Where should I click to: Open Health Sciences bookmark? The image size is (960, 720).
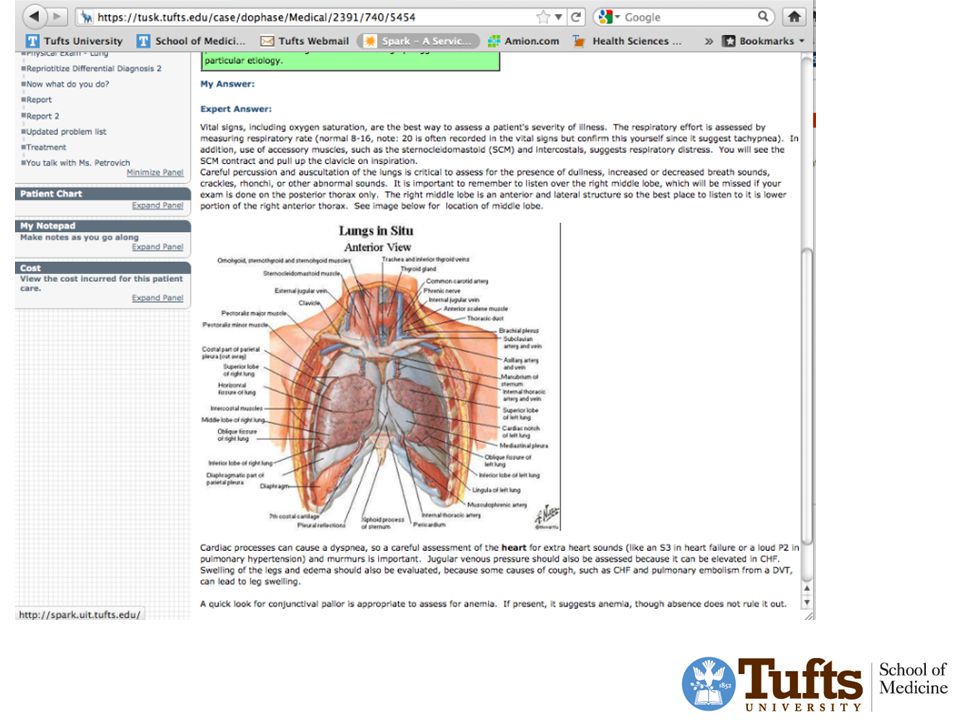pos(627,41)
